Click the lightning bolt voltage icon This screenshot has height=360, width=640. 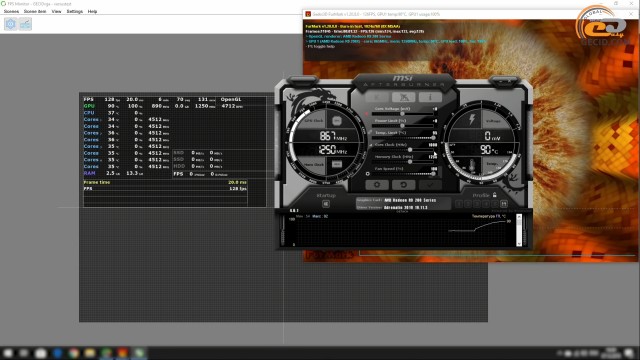[x=472, y=119]
